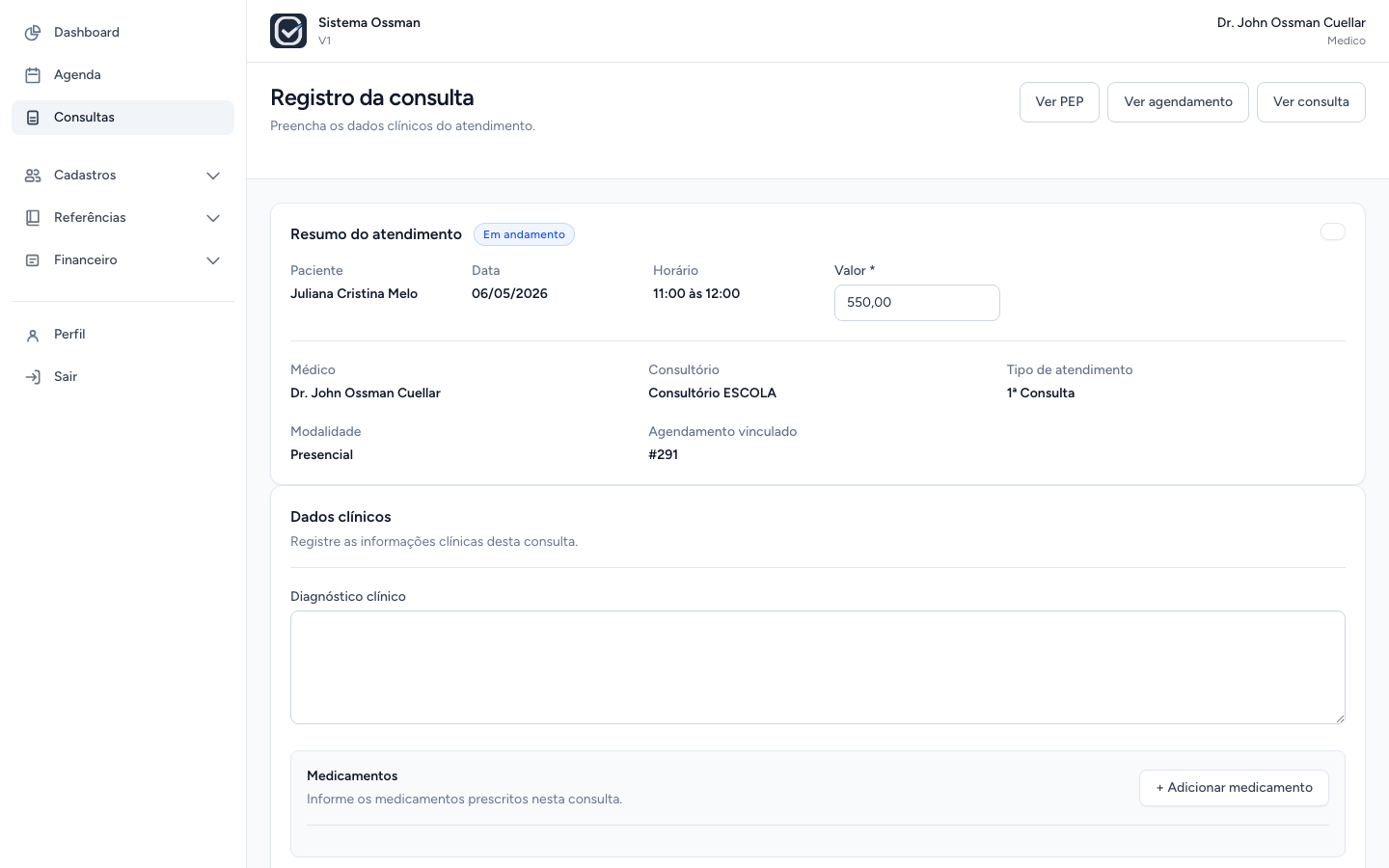Click the Dados clínicos section heading

(x=340, y=517)
